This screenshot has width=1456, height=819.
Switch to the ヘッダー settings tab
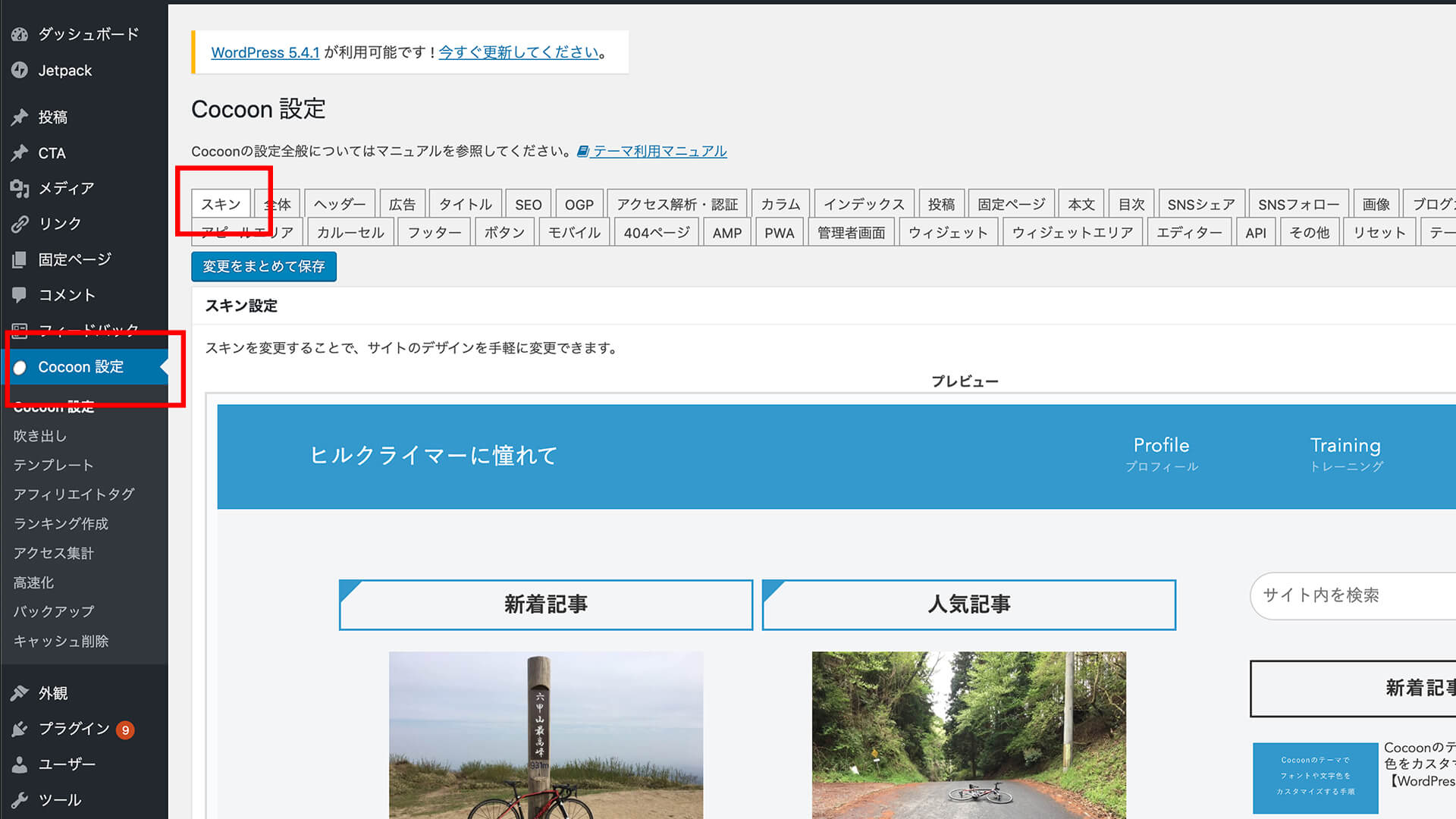[x=339, y=204]
